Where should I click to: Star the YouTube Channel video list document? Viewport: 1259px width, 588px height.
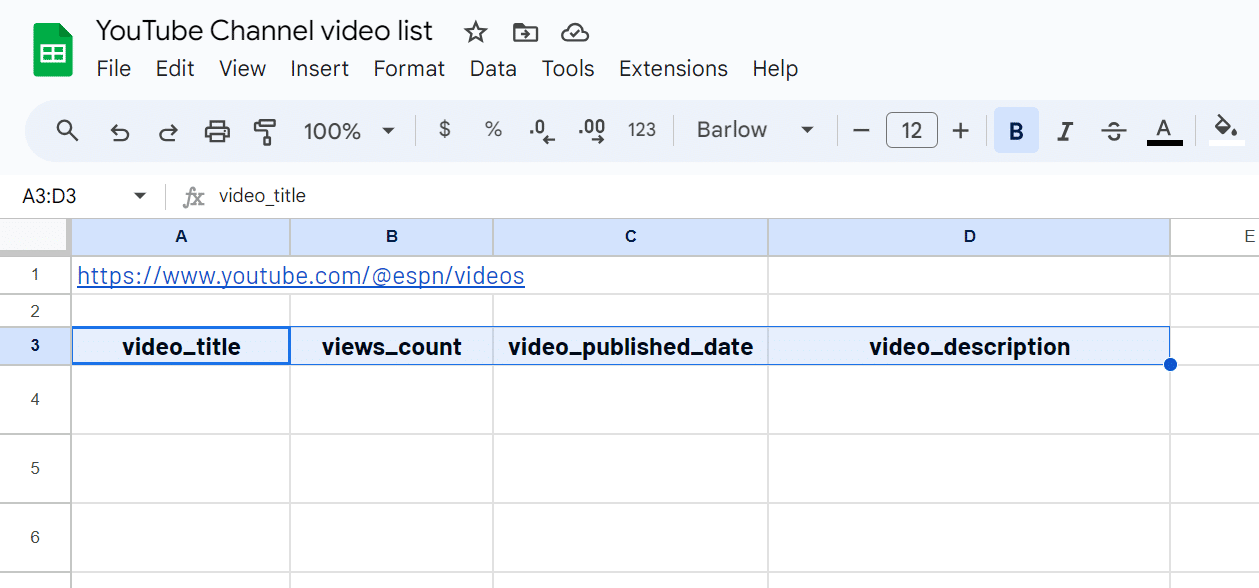(x=476, y=33)
